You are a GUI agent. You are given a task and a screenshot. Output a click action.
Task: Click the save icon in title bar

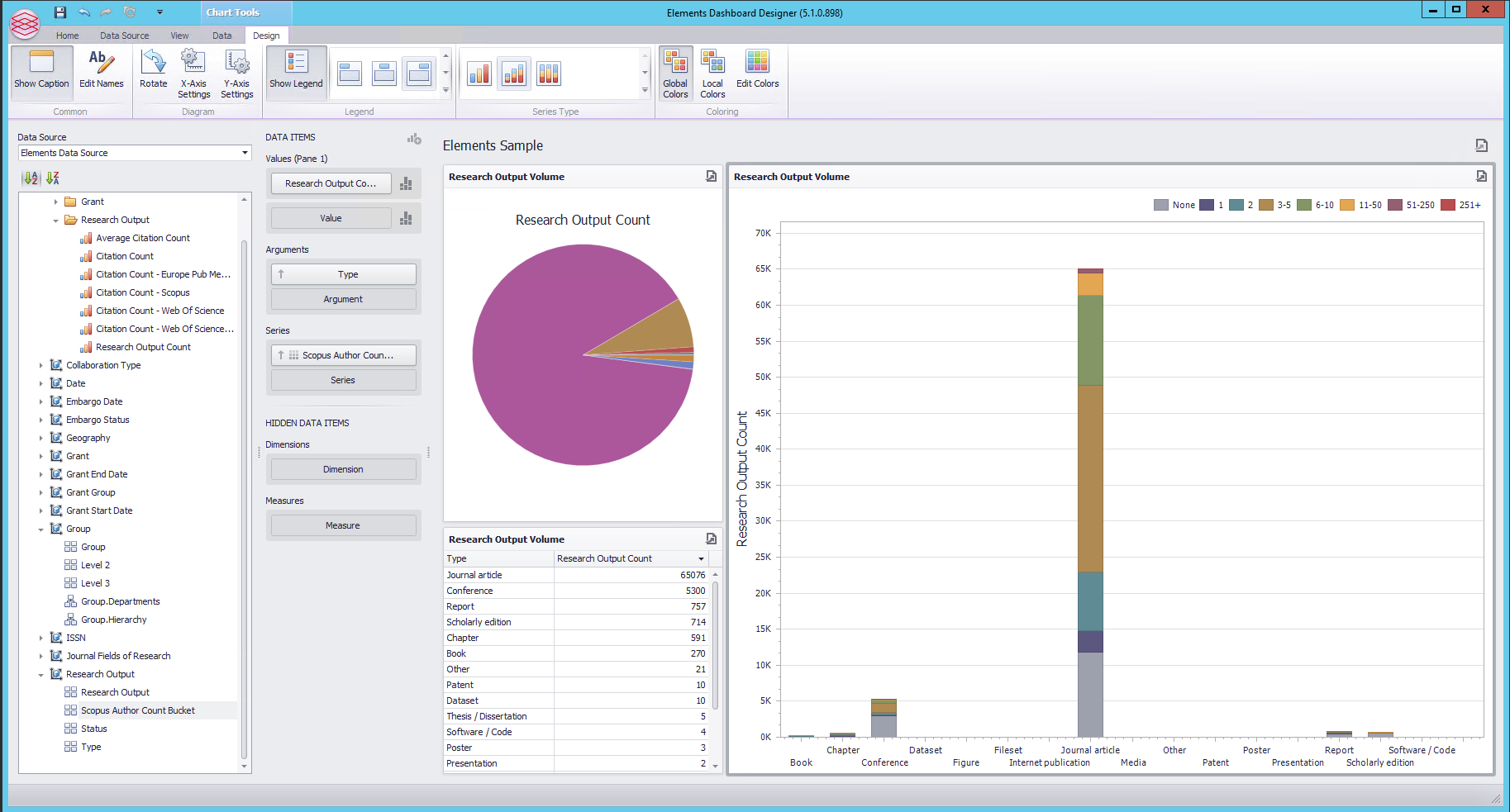[60, 12]
